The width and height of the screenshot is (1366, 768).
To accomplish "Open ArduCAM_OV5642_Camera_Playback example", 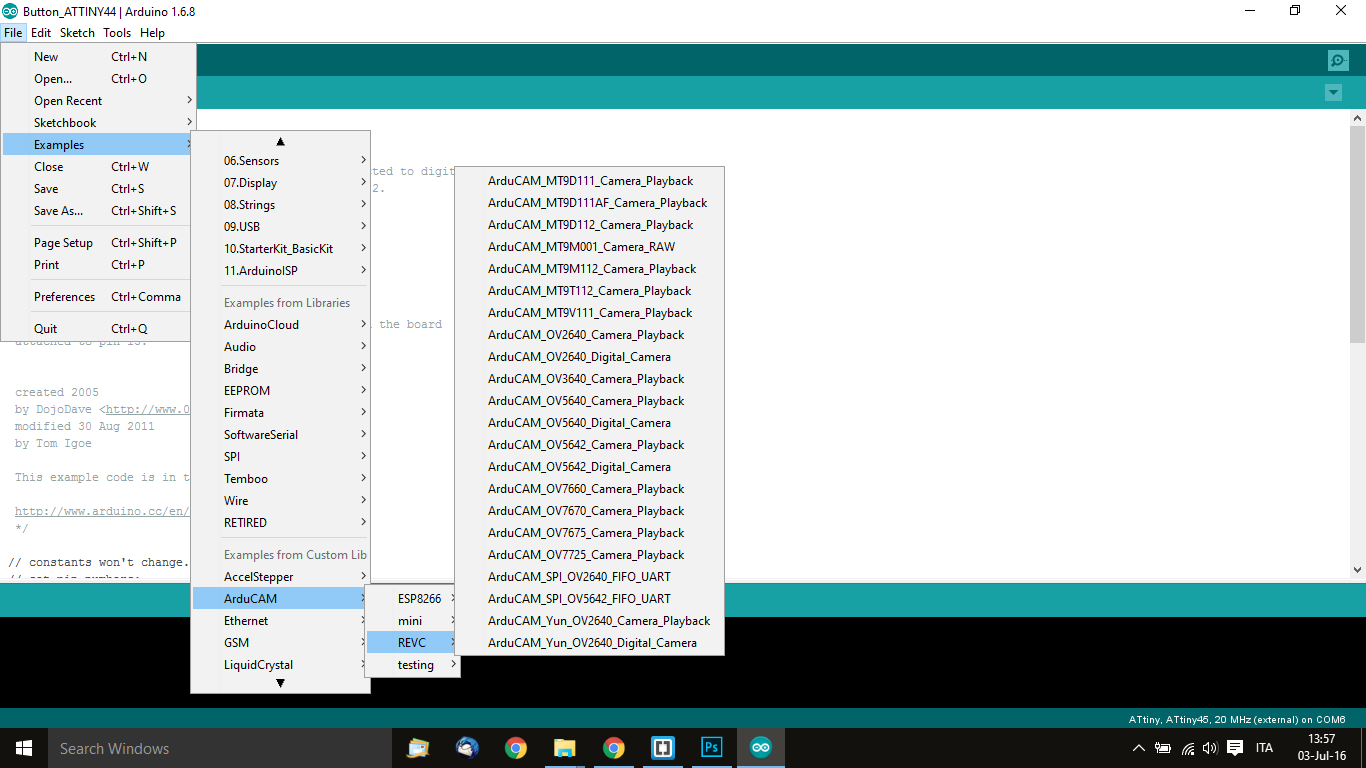I will click(589, 445).
